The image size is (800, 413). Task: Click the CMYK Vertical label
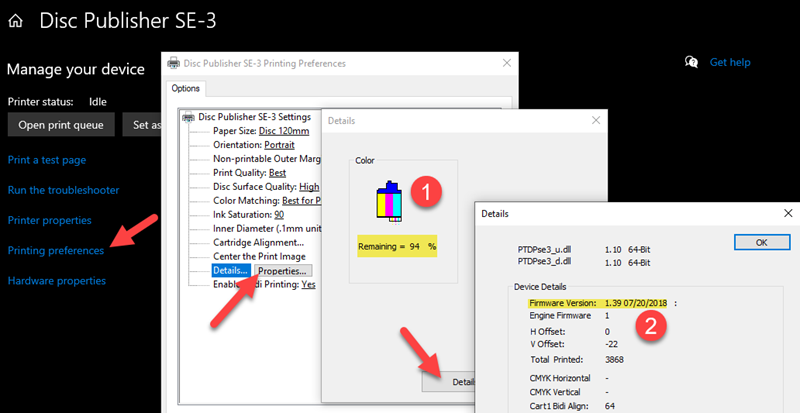click(x=555, y=392)
